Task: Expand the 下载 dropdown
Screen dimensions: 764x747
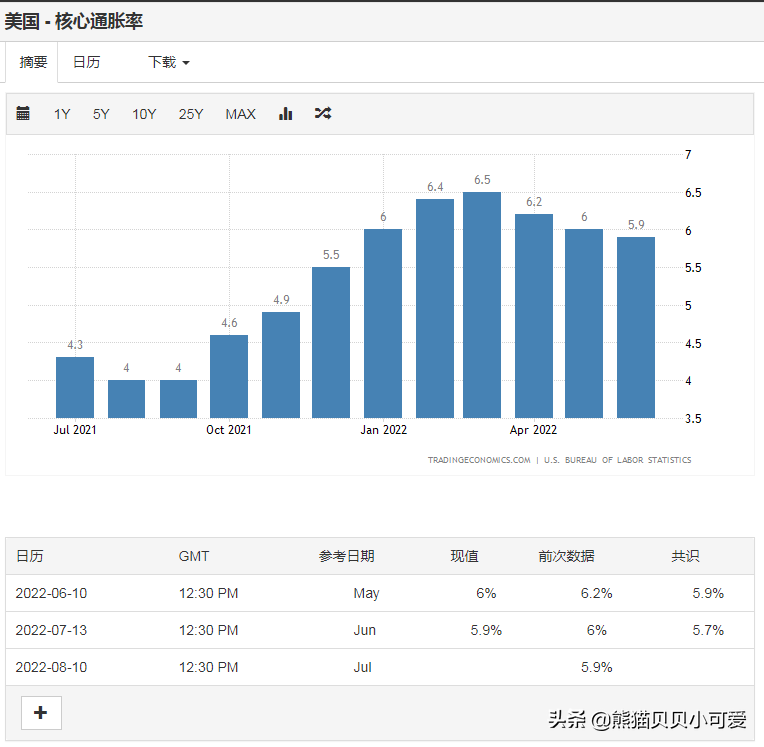Action: [x=169, y=62]
